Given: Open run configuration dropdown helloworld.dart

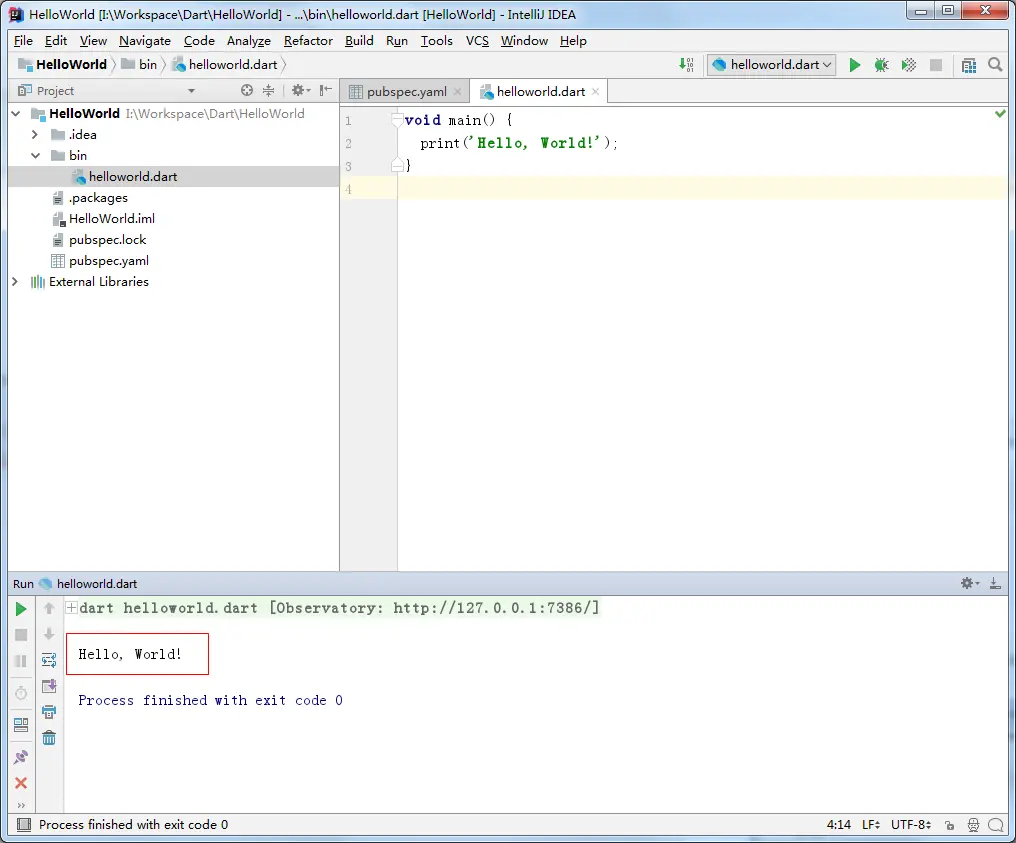Looking at the screenshot, I should (771, 65).
